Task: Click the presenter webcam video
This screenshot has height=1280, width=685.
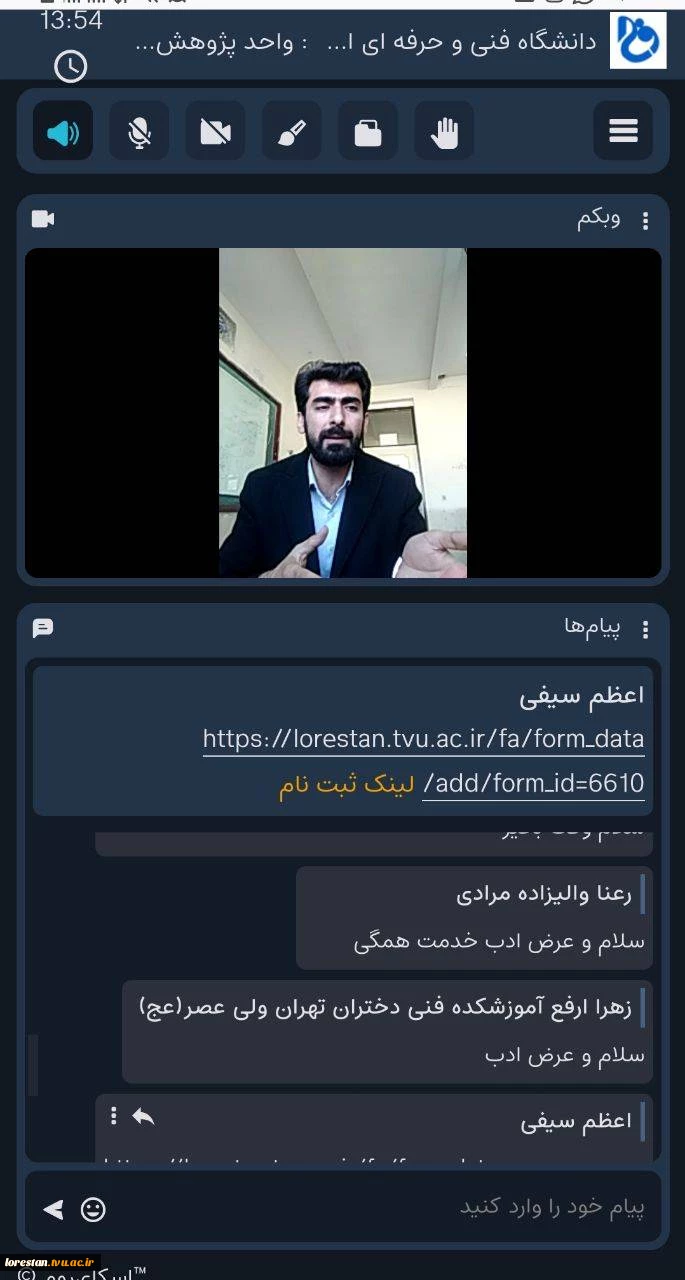Action: [x=343, y=413]
